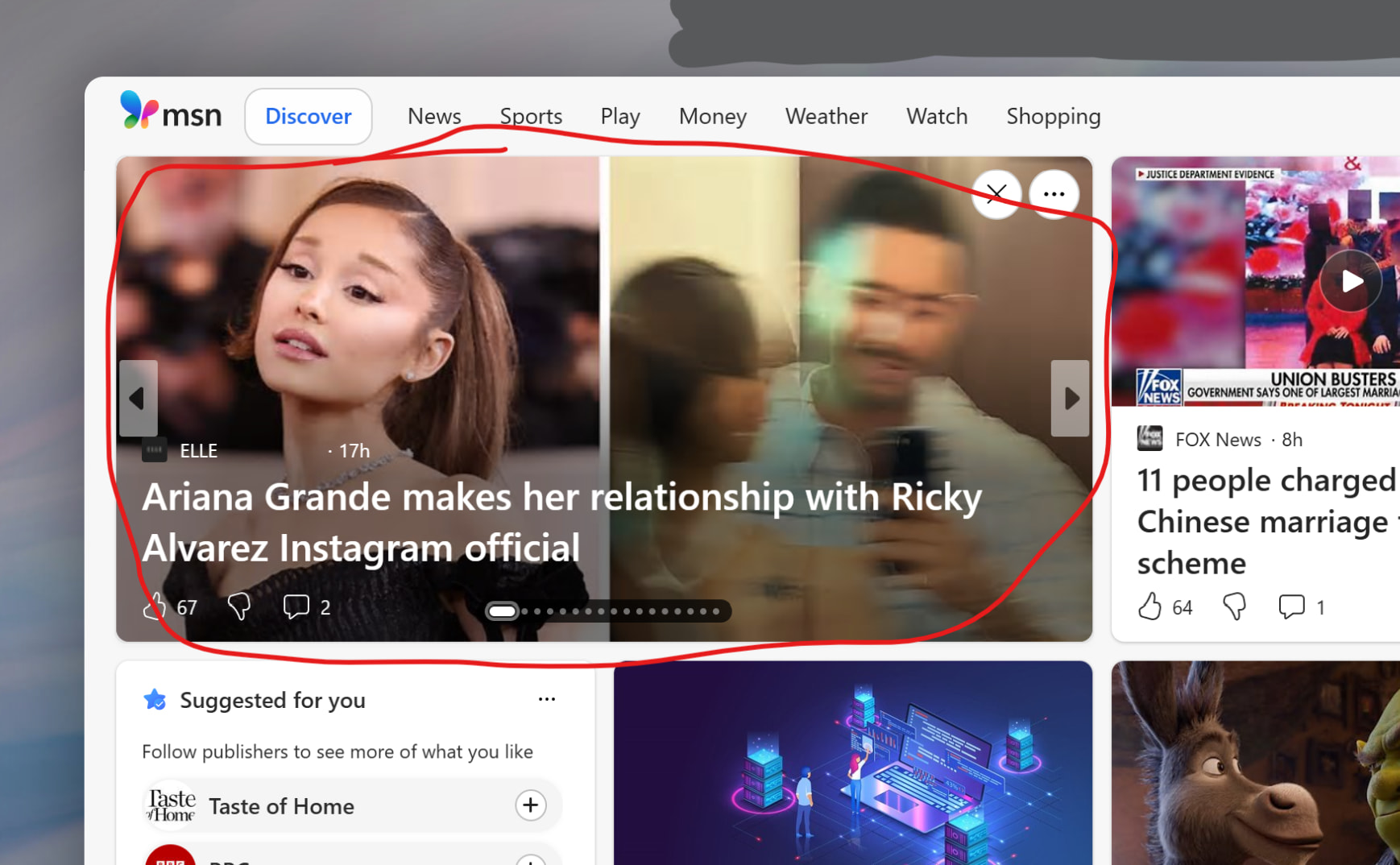Viewport: 1400px width, 865px height.
Task: Dislike the FOX News article
Action: pos(1234,606)
